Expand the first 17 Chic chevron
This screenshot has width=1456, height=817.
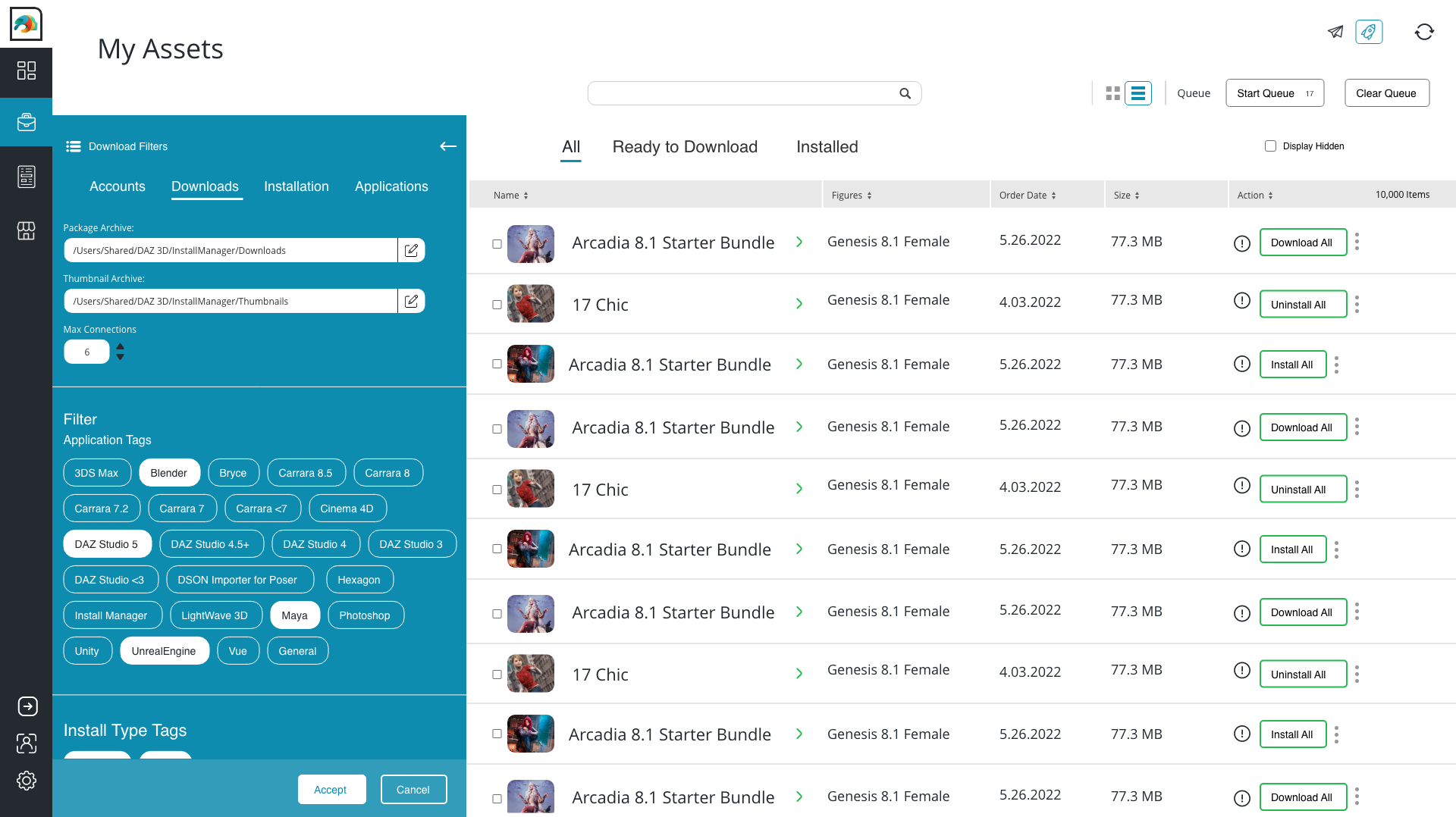(x=799, y=304)
